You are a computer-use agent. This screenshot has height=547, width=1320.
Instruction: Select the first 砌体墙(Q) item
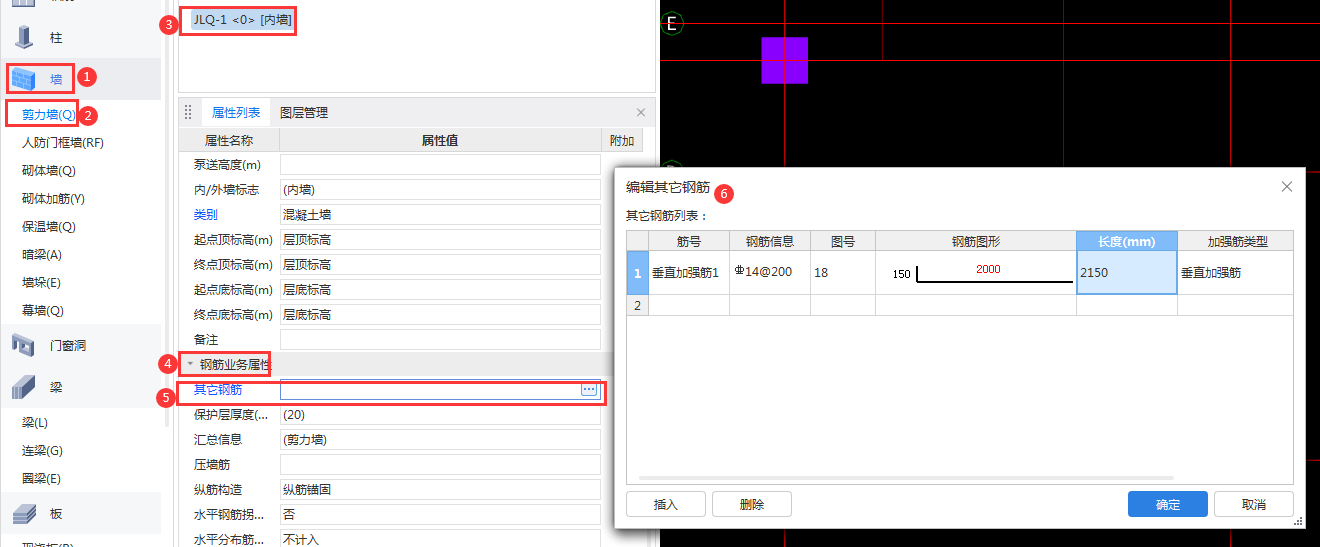[x=49, y=171]
